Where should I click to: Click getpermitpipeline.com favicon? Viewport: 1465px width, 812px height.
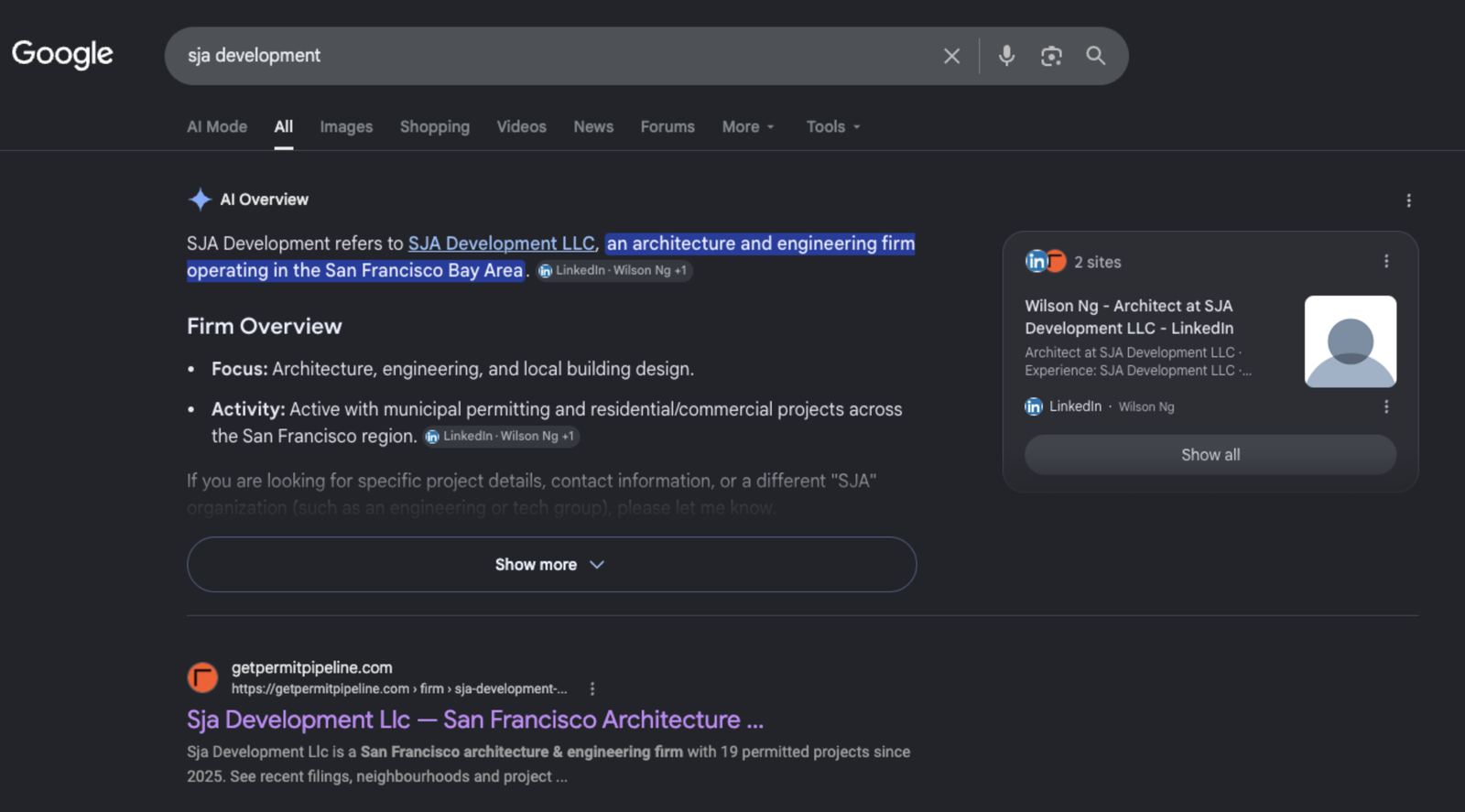[202, 677]
